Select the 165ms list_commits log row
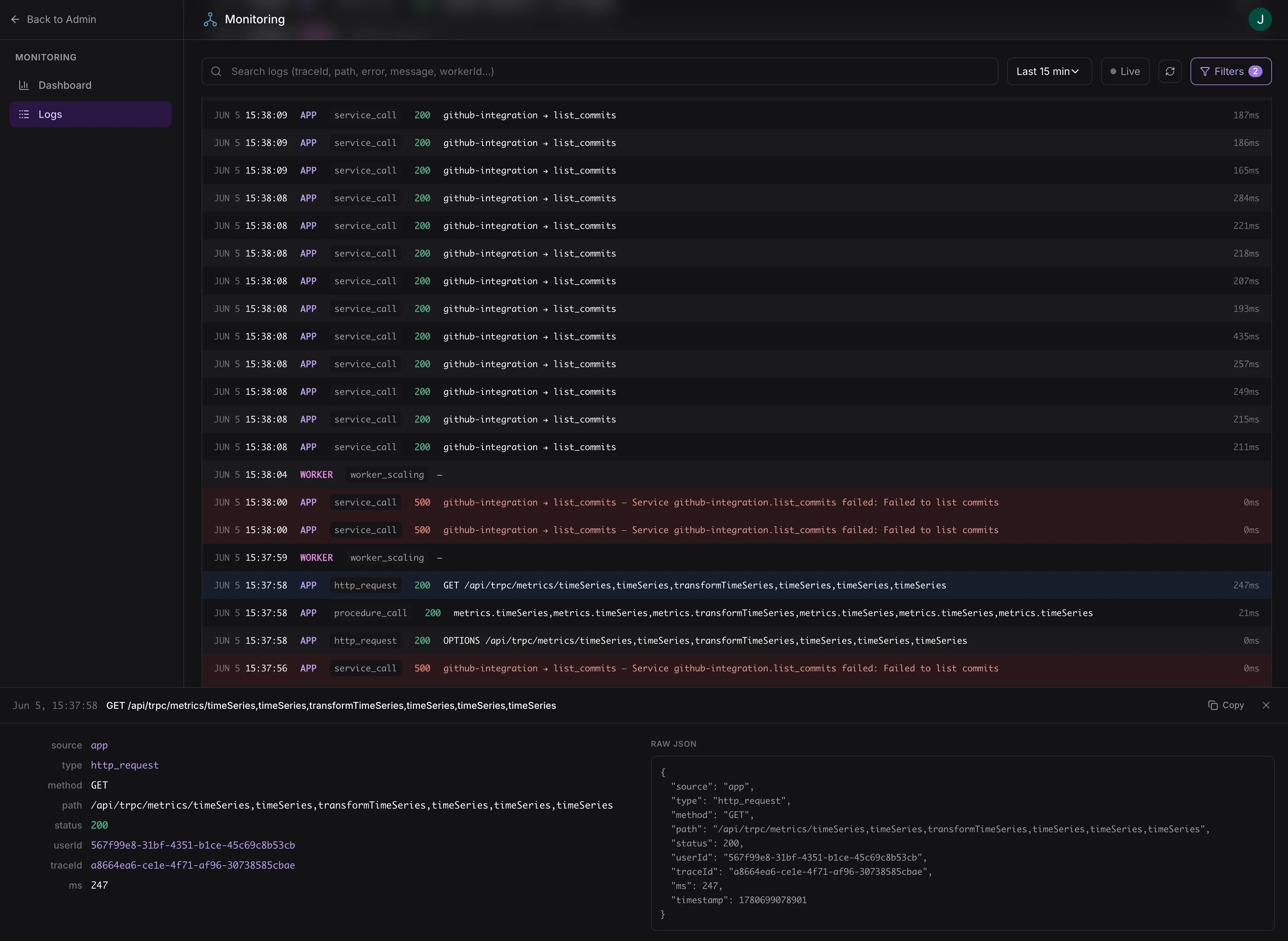 (736, 170)
